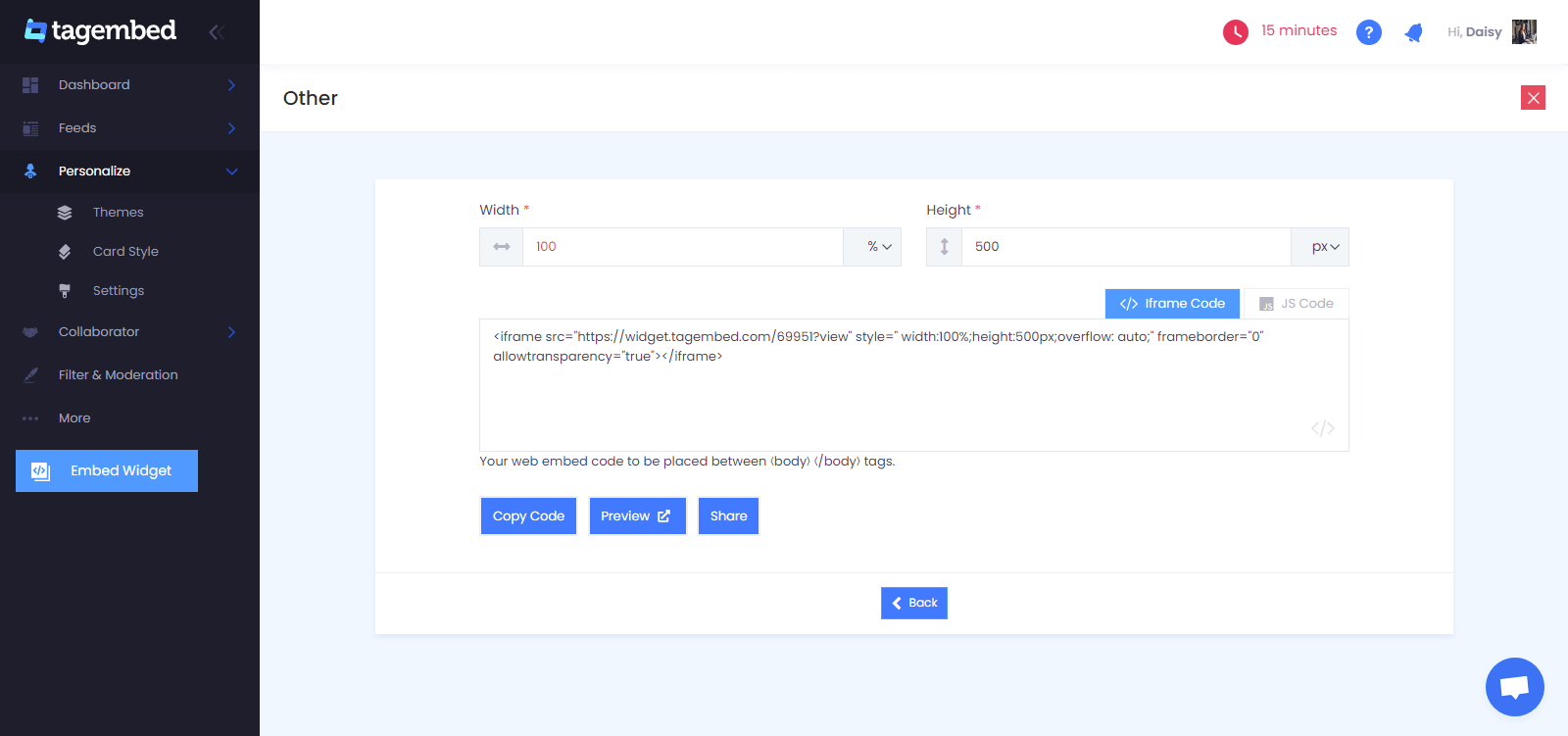Click the 'Hi, Daisy' greeting text
Screen dimensions: 1568x736
click(1474, 32)
